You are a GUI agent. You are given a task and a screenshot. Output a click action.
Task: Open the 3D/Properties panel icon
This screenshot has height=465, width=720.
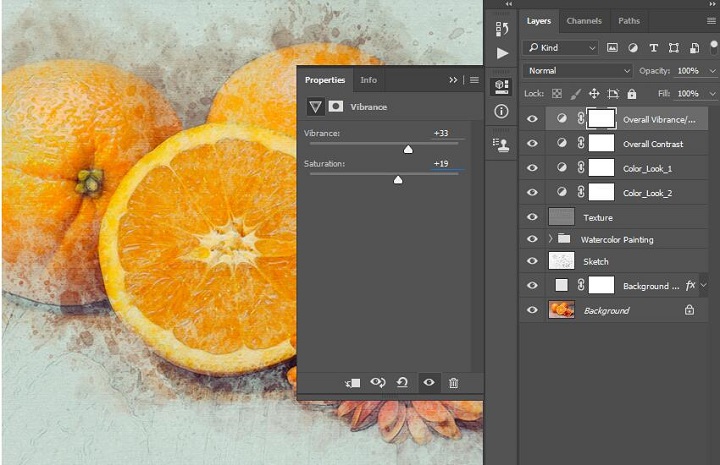pos(501,86)
